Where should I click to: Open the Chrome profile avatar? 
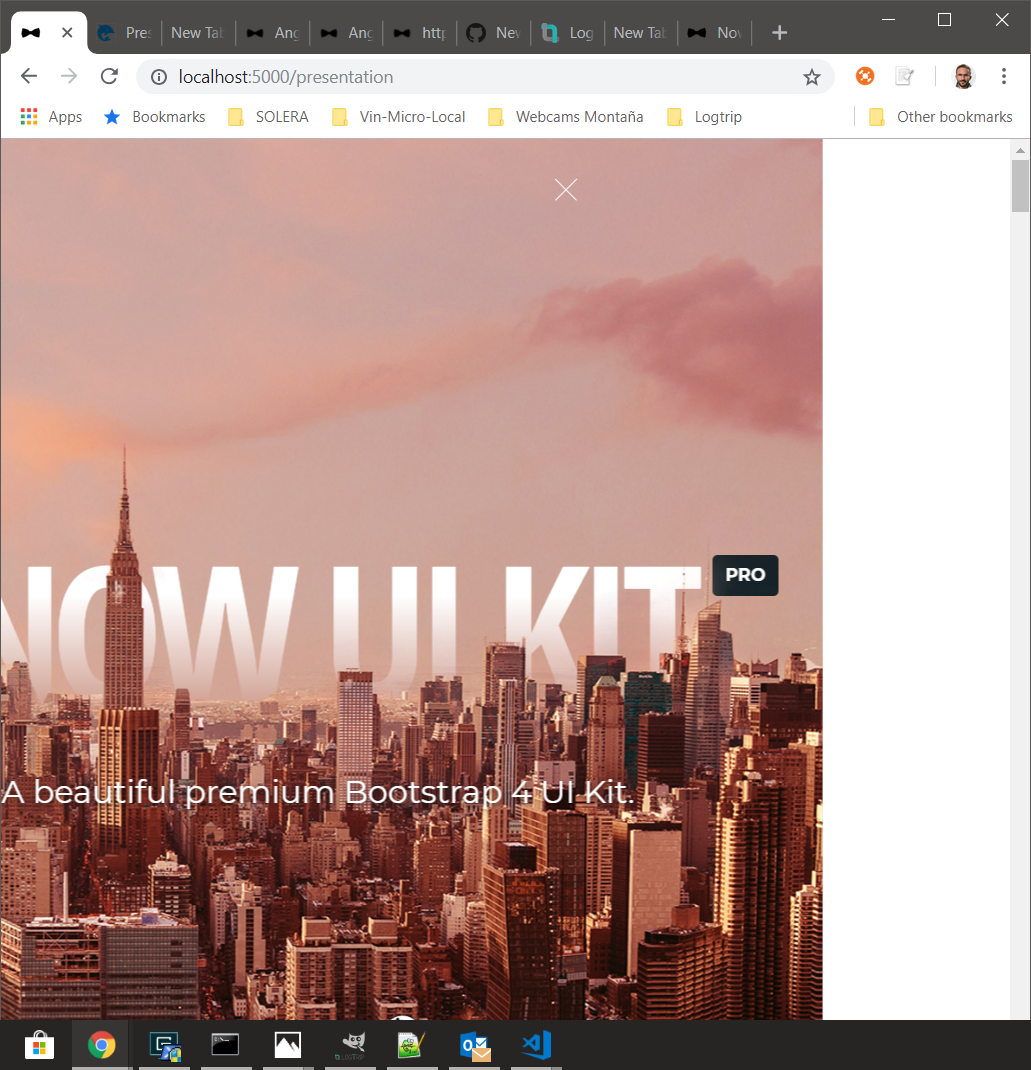click(963, 76)
